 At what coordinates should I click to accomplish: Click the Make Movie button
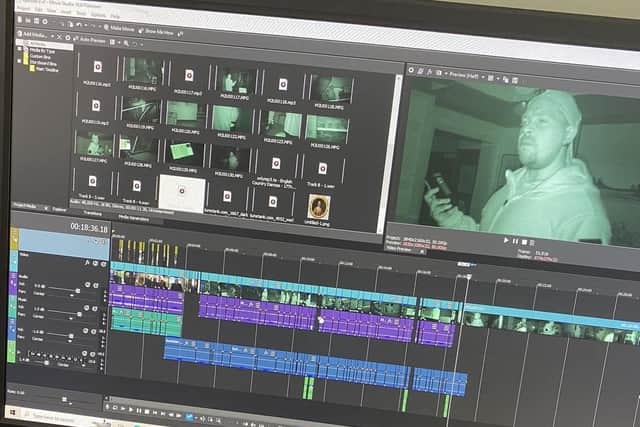(120, 29)
